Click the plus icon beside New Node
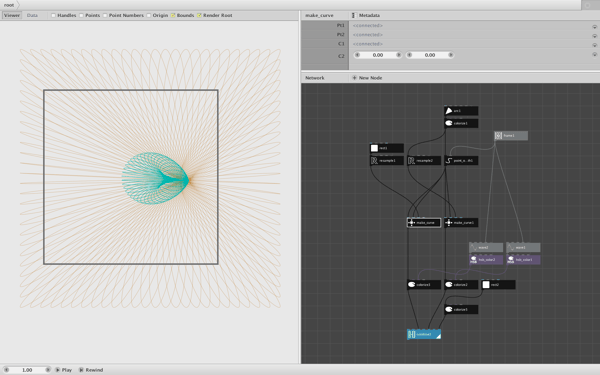The height and width of the screenshot is (375, 600). [x=354, y=78]
